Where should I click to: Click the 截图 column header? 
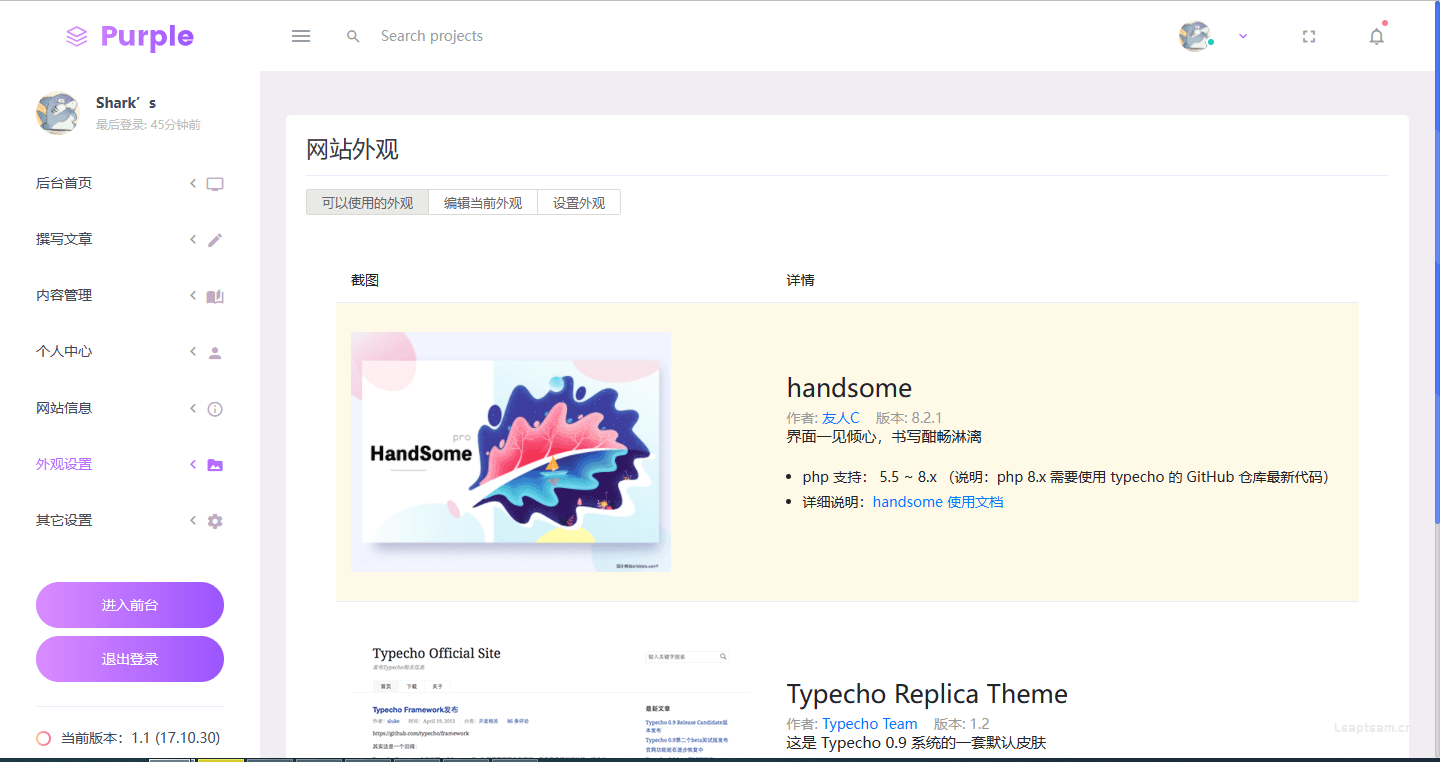coord(365,280)
